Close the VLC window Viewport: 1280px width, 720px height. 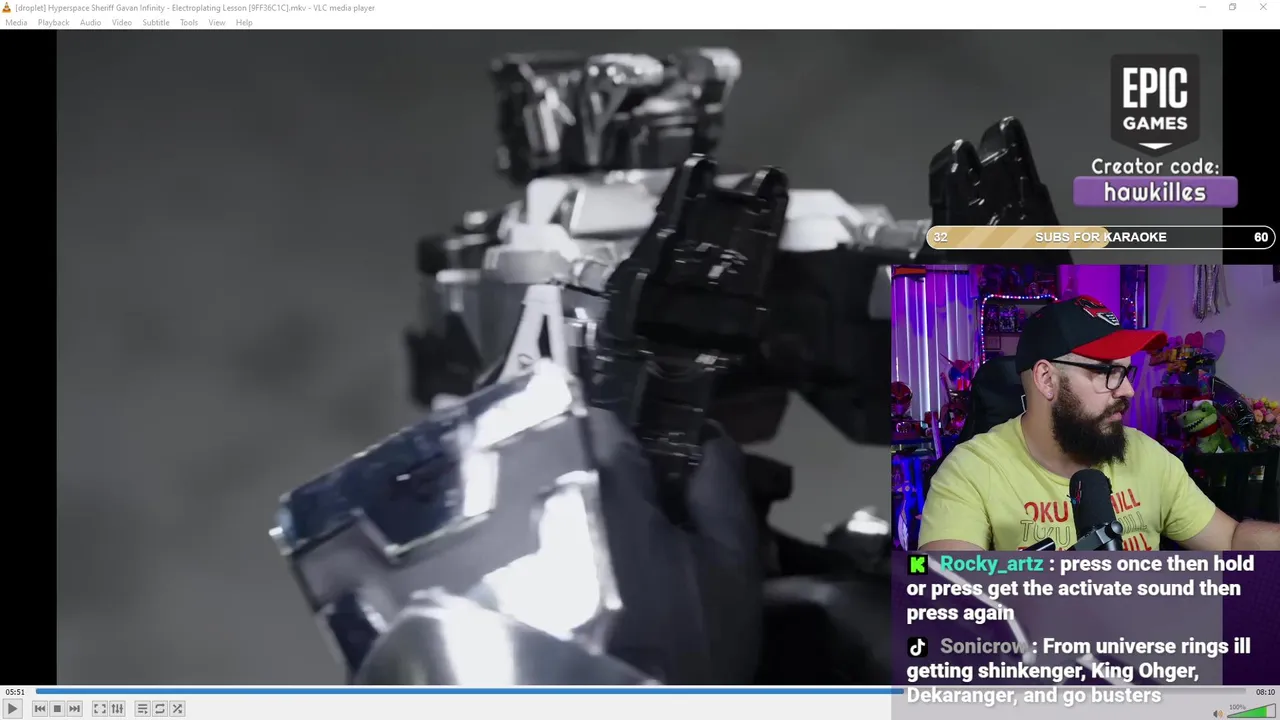coord(1262,8)
